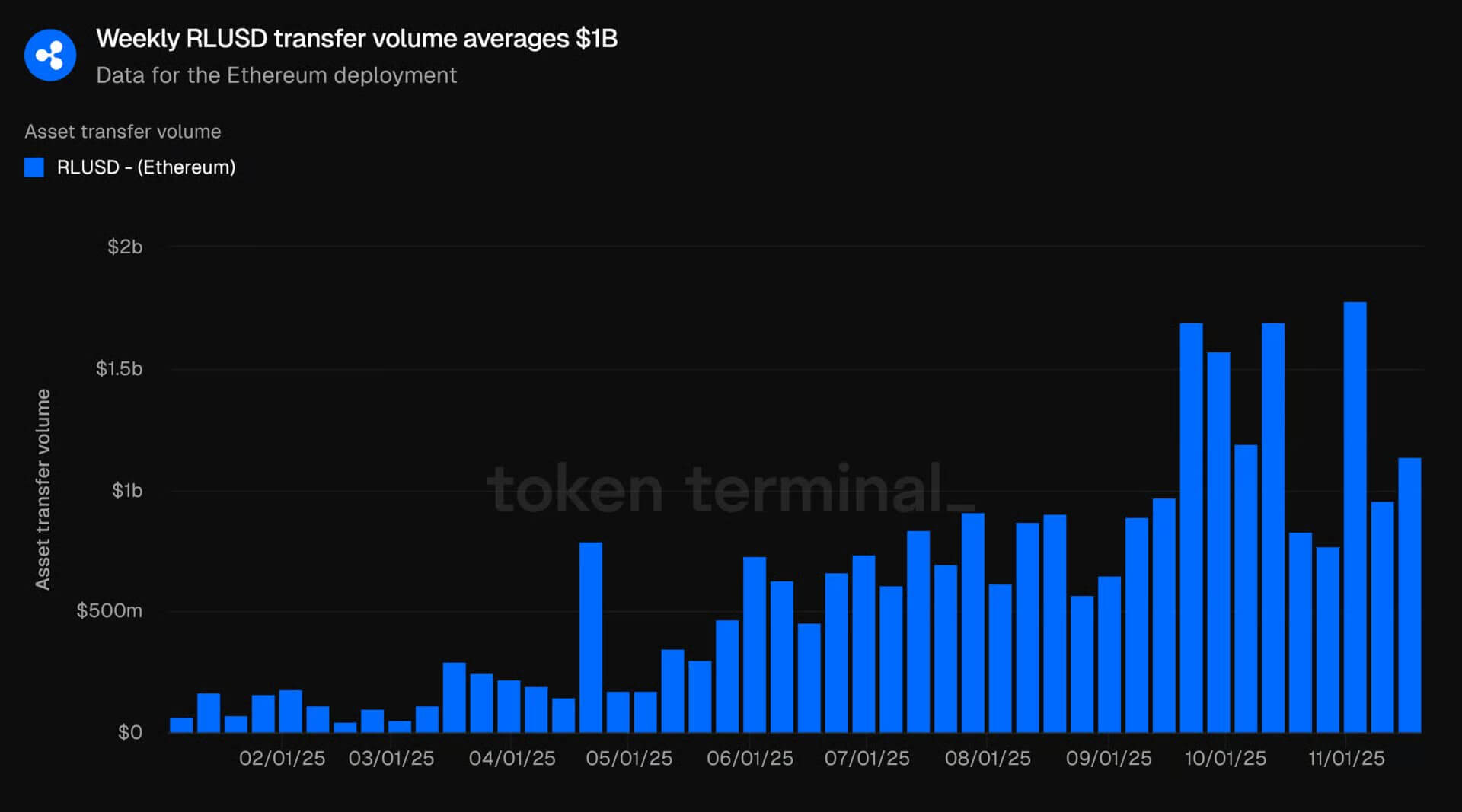Click the 'Data for the Ethereum deployment' subtitle
The image size is (1462, 812).
(x=276, y=75)
